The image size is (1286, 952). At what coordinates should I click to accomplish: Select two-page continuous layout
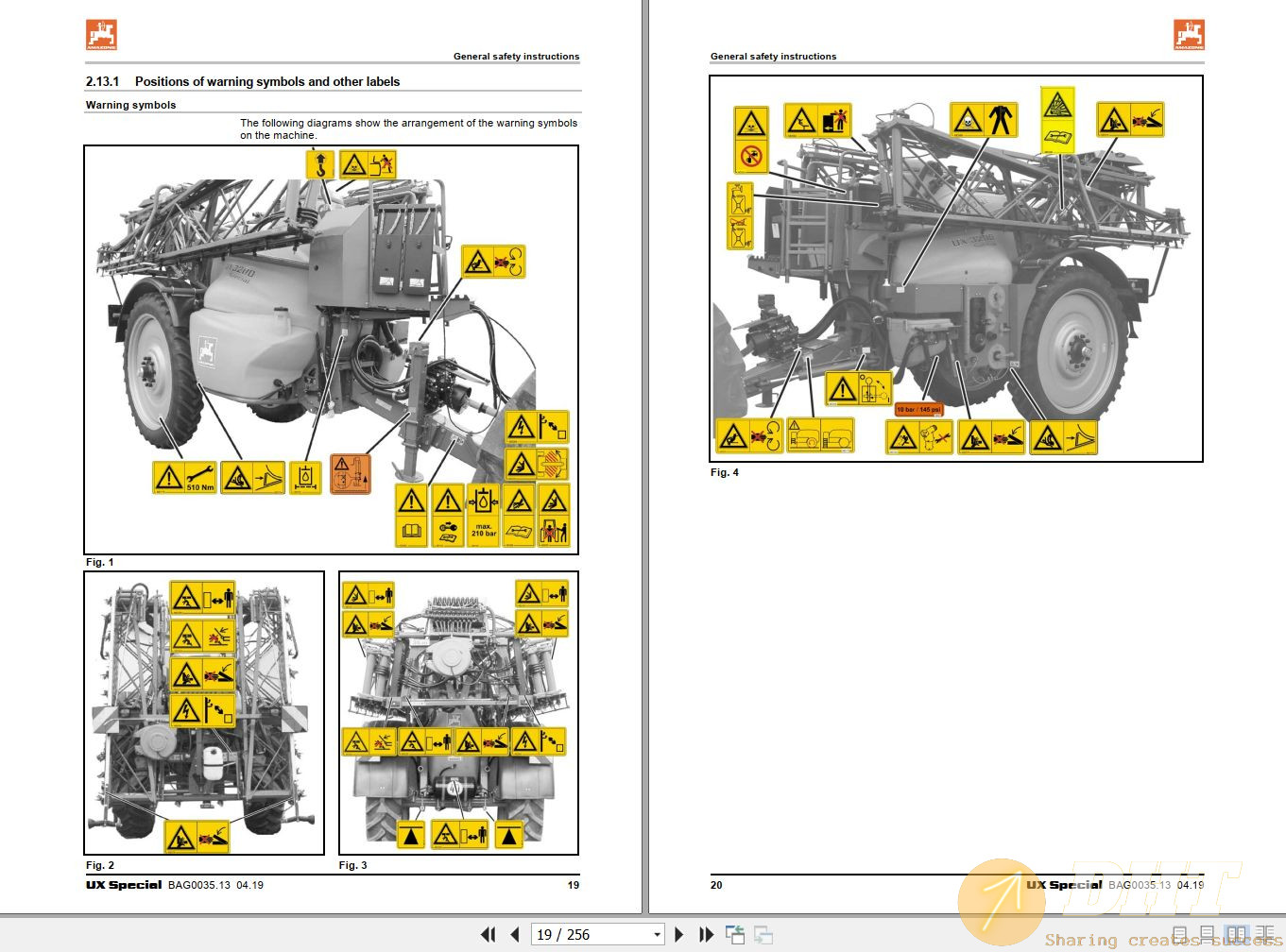click(1264, 934)
